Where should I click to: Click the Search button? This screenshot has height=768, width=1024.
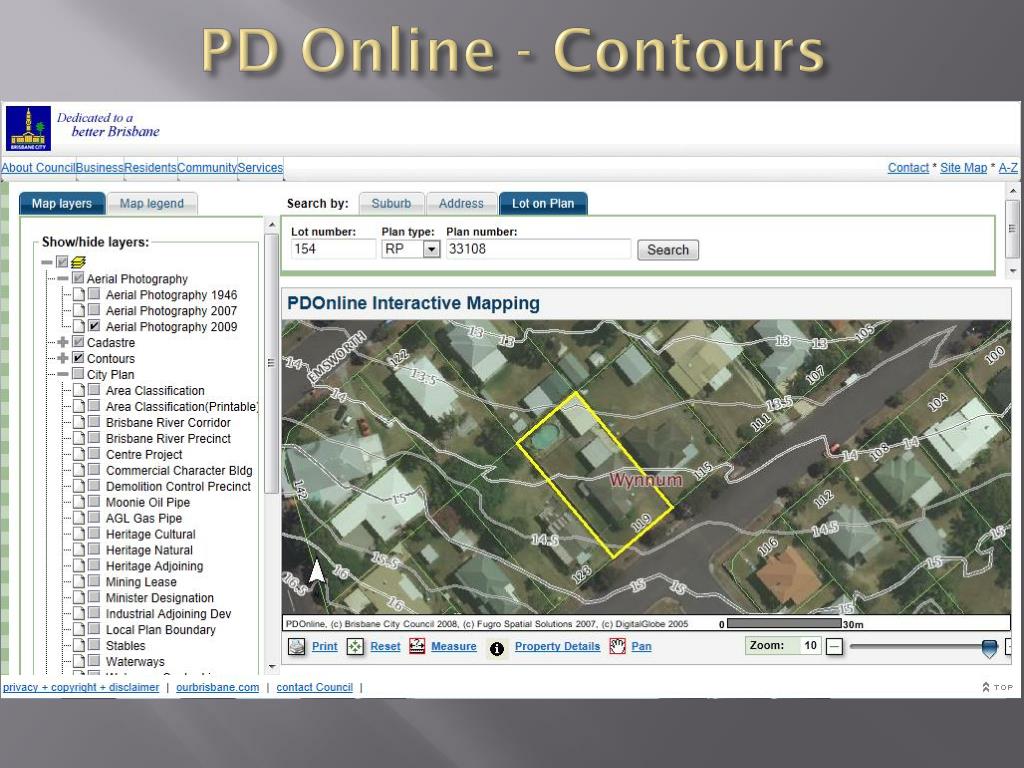tap(667, 249)
